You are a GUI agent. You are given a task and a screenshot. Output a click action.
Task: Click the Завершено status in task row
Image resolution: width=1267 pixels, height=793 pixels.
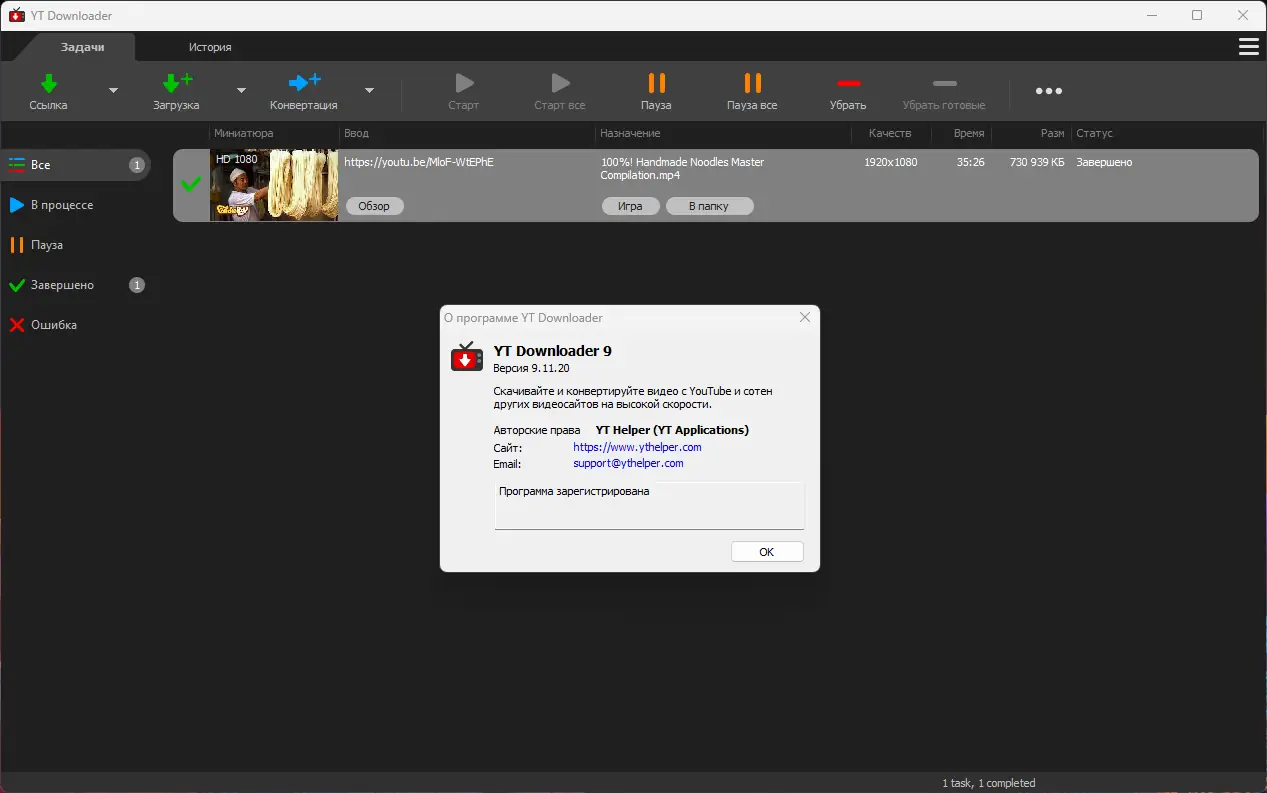[x=1104, y=162]
